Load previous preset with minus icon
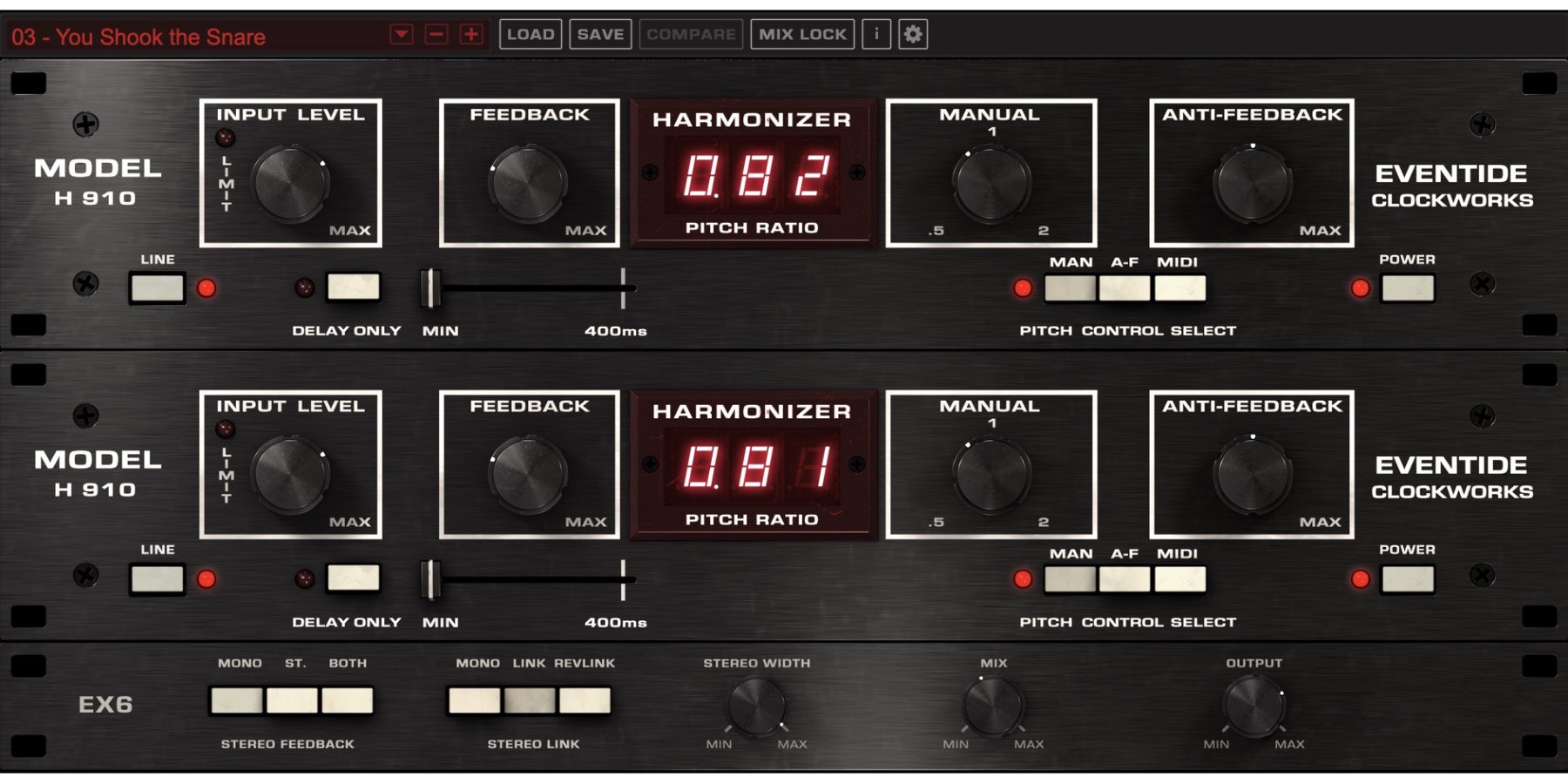 [x=436, y=34]
